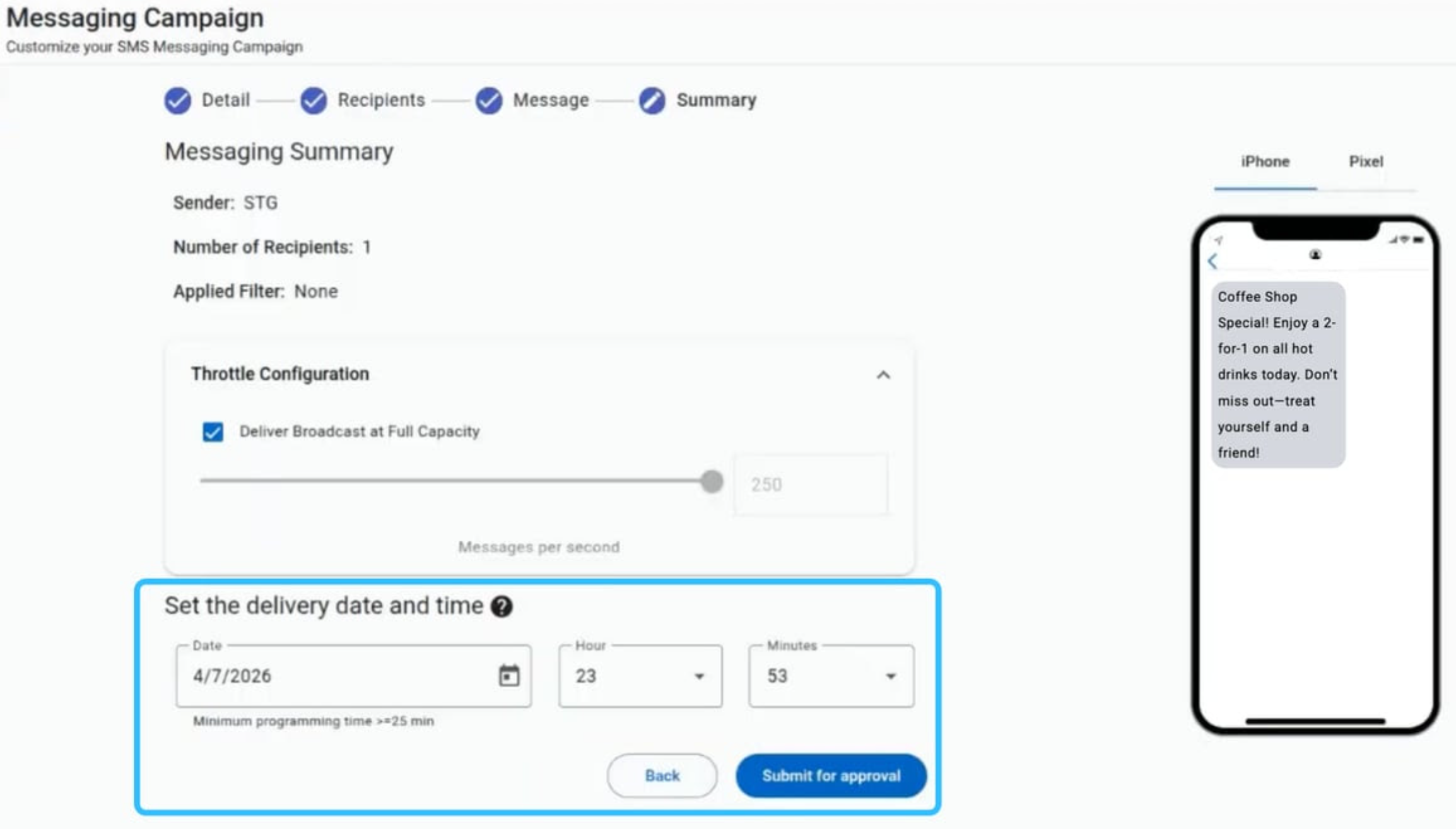Open the Hour dropdown
Image resolution: width=1456 pixels, height=829 pixels.
640,676
